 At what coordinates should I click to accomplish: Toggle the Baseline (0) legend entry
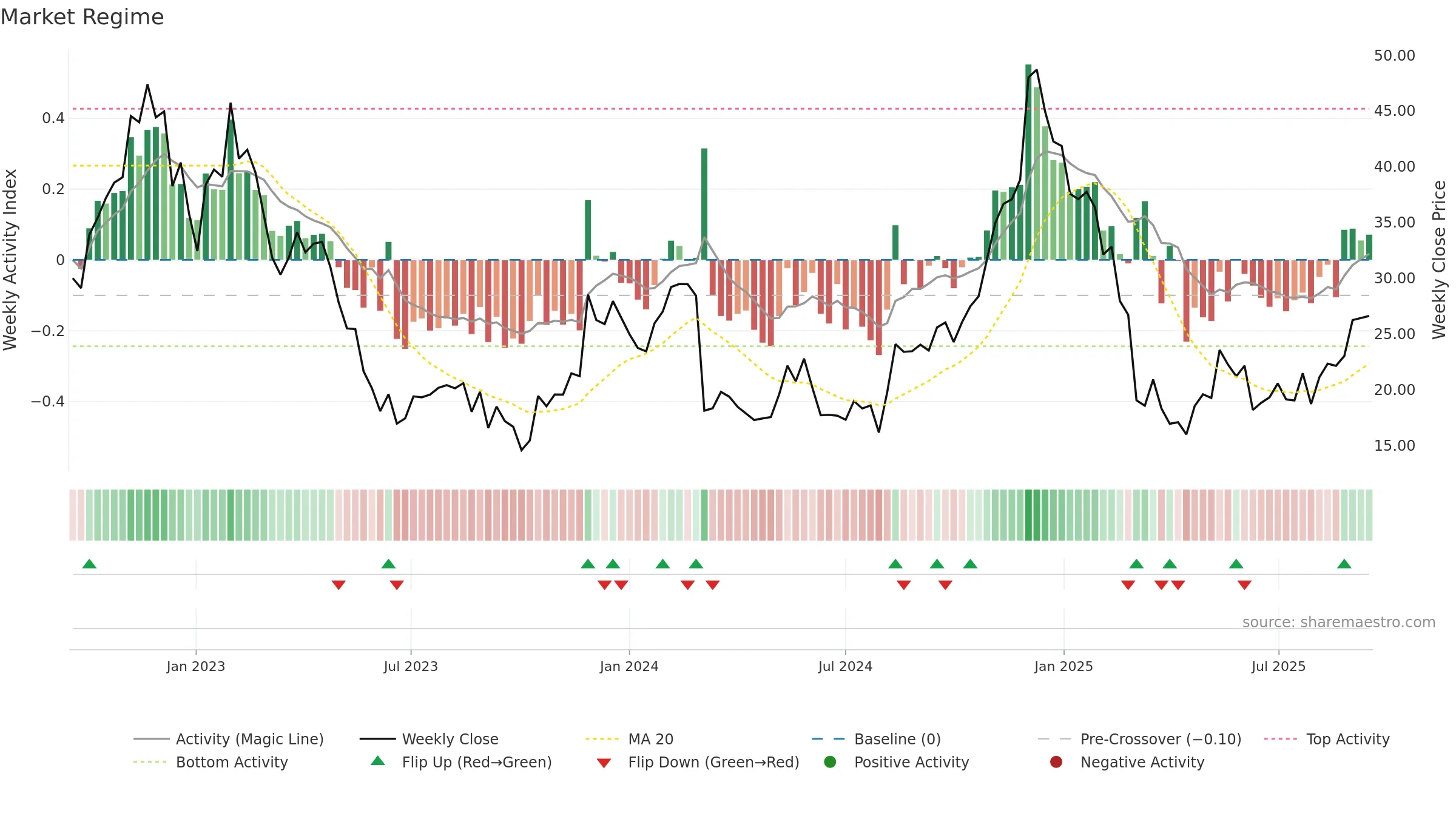pos(876,739)
